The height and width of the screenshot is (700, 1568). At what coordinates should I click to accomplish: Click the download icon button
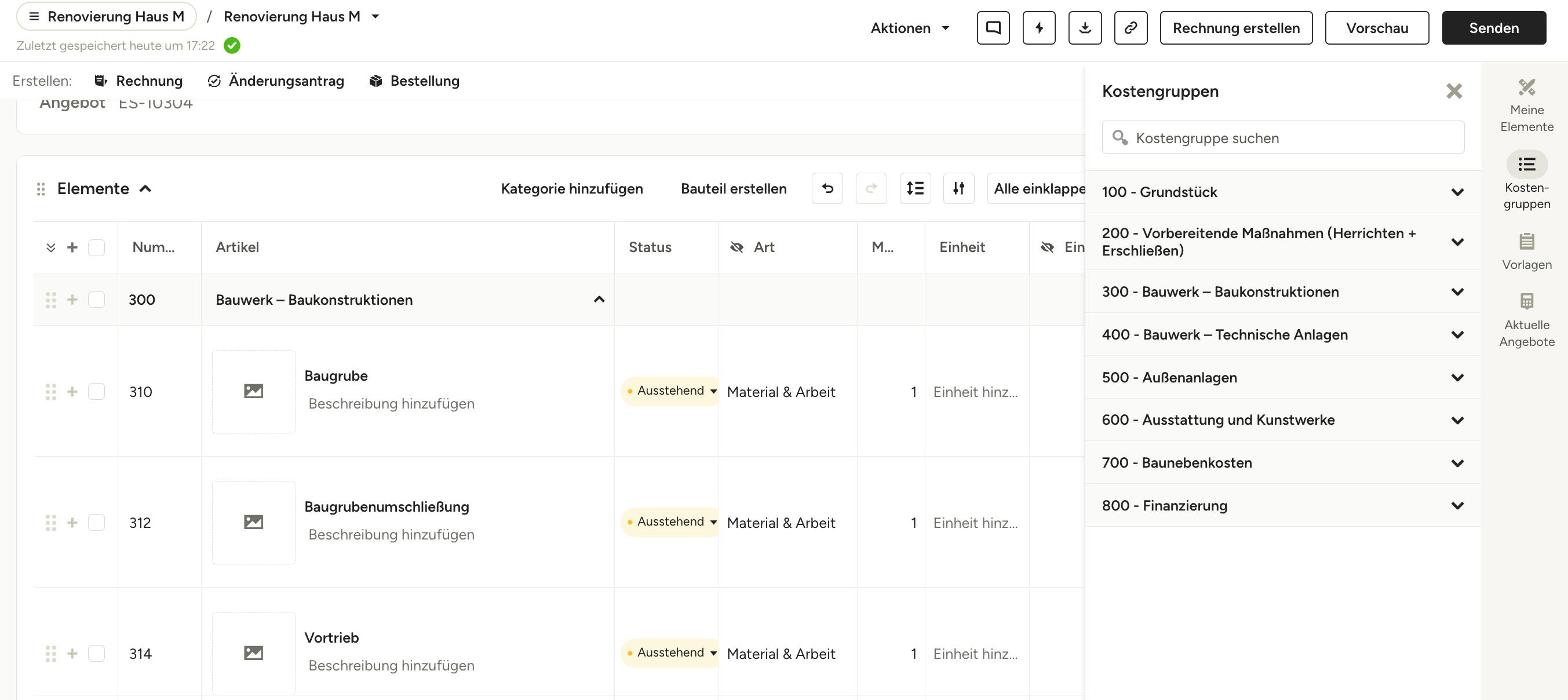[x=1085, y=28]
